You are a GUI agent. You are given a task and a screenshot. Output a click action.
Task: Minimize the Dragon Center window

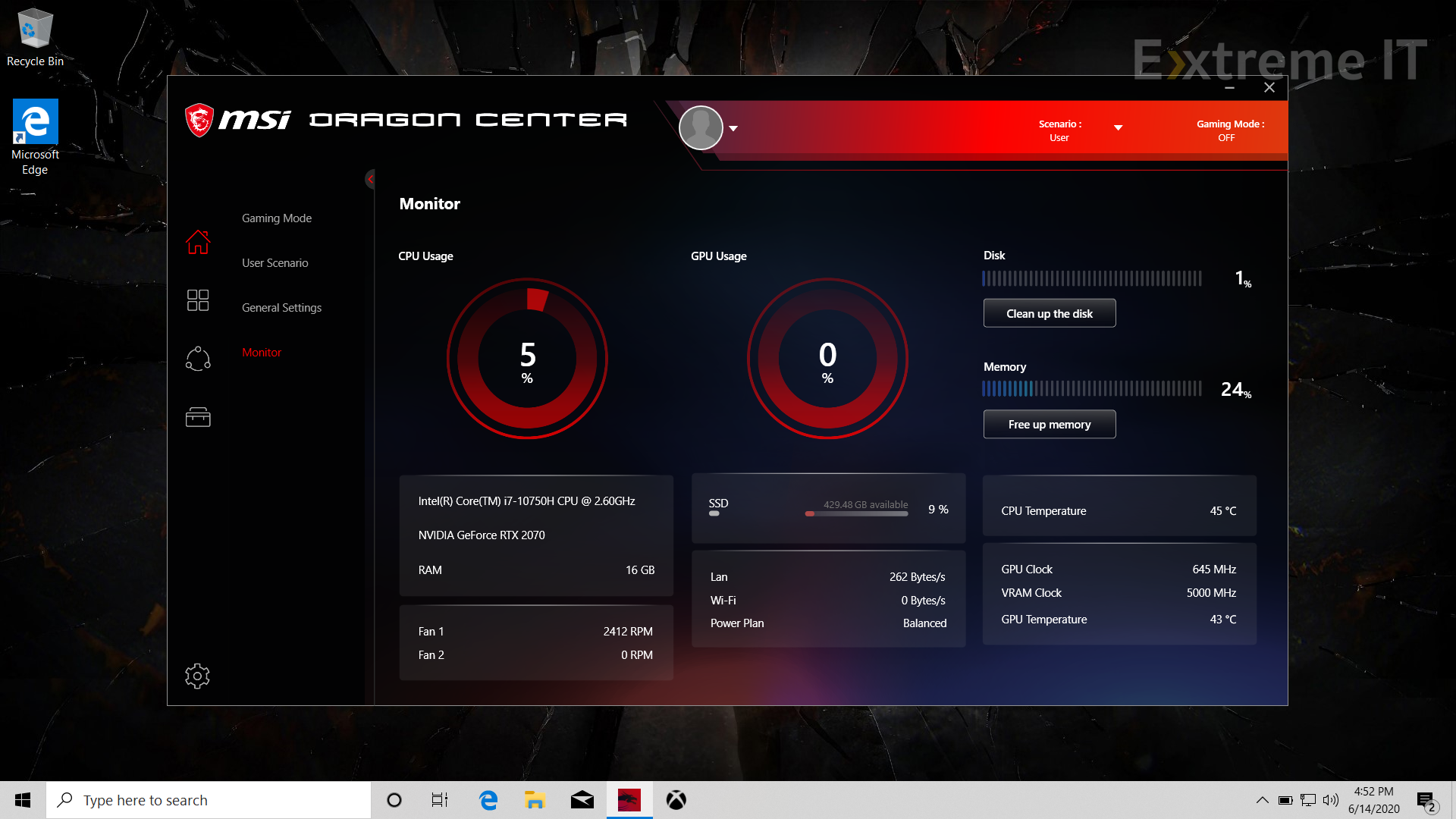click(1229, 88)
